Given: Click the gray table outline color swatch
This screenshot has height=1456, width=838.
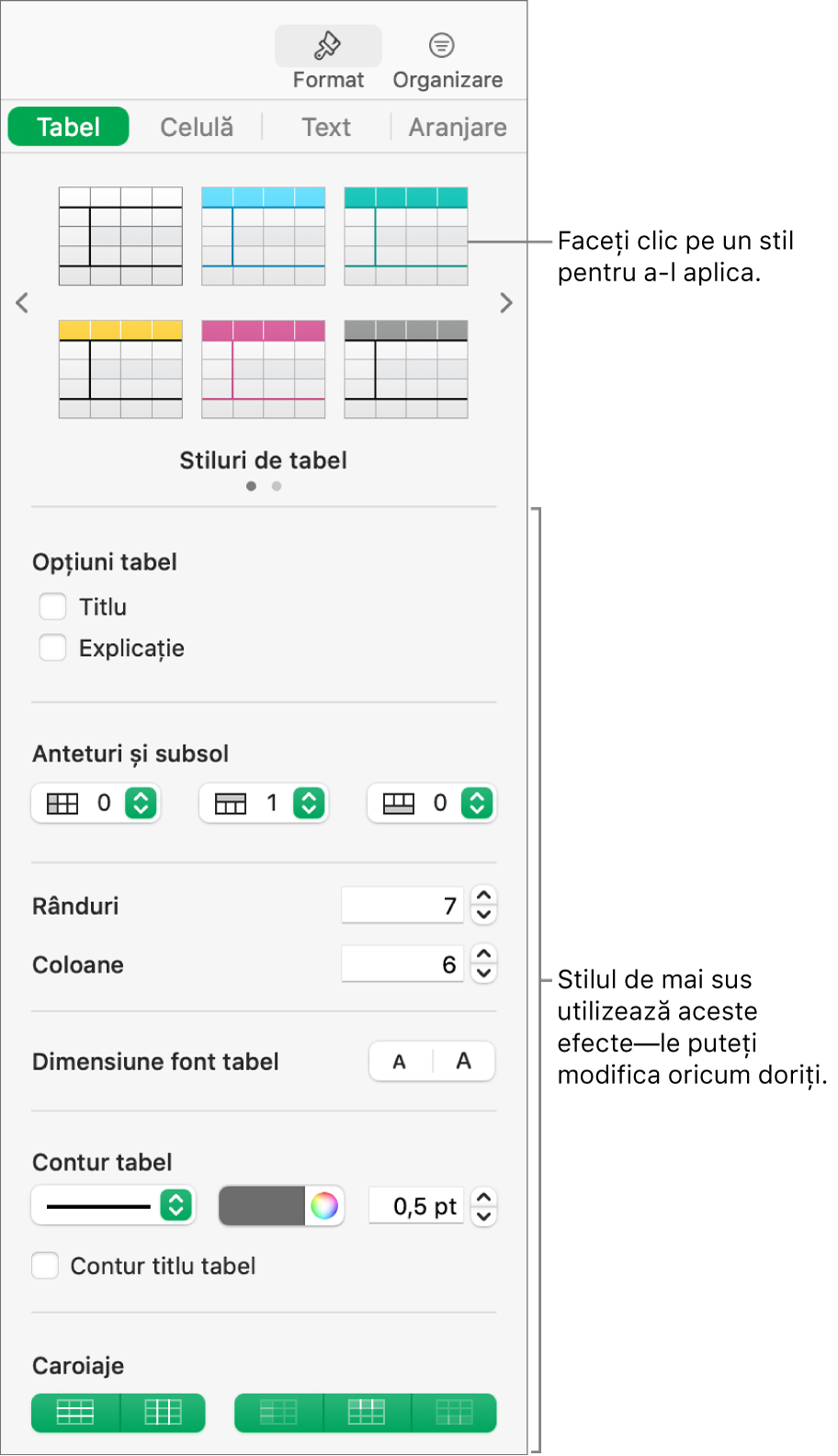Looking at the screenshot, I should (262, 1205).
